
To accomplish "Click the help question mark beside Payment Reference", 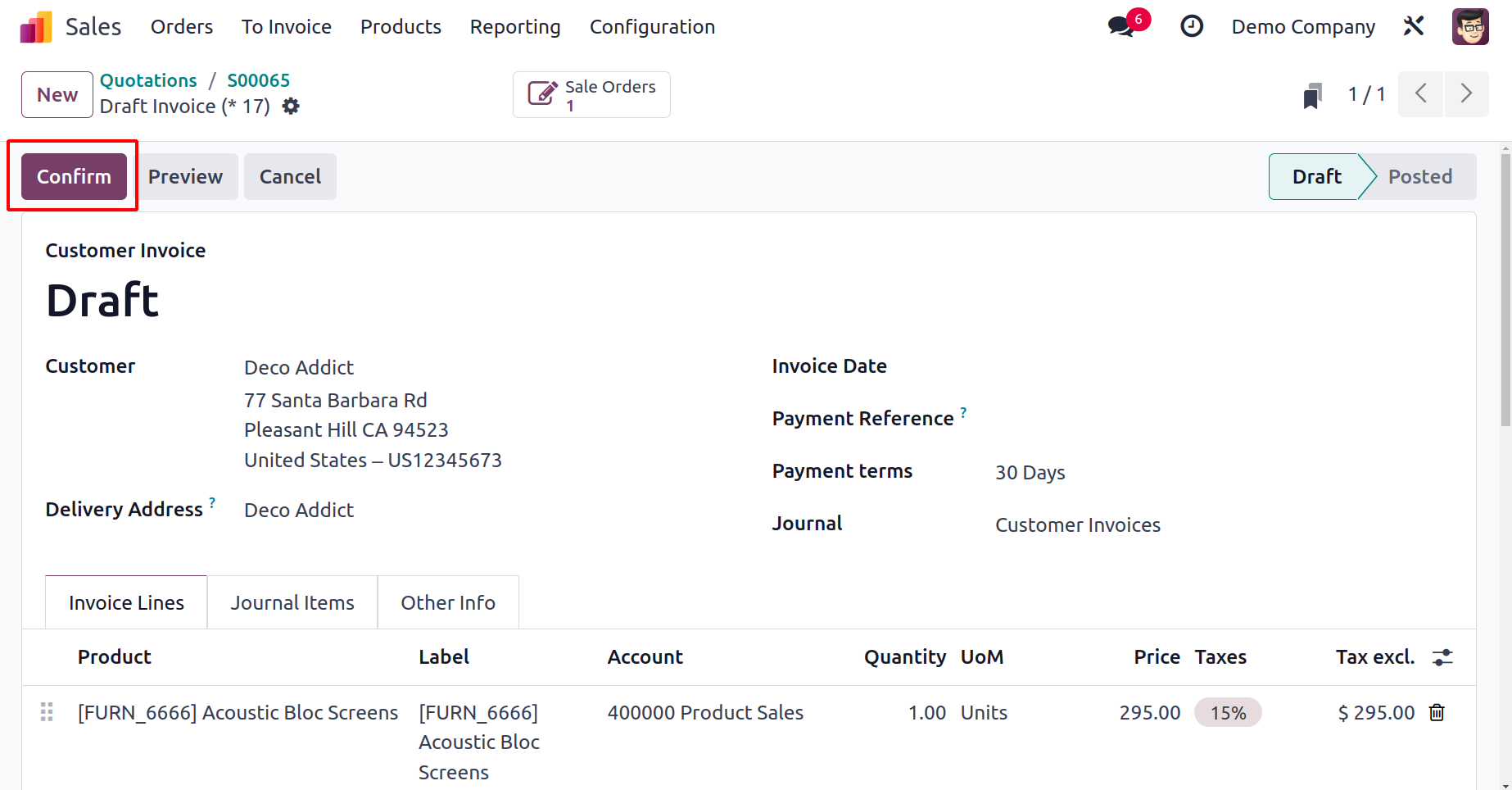I will point(963,412).
